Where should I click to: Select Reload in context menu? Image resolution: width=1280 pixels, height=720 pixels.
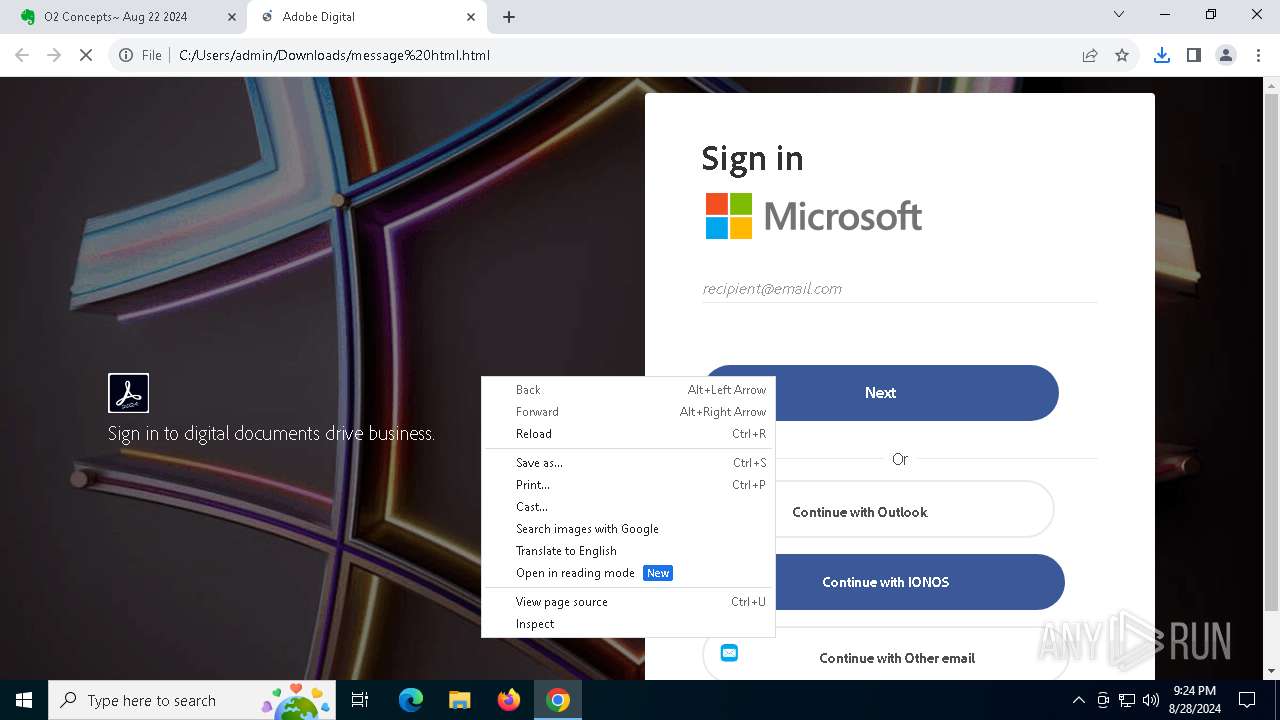628,434
